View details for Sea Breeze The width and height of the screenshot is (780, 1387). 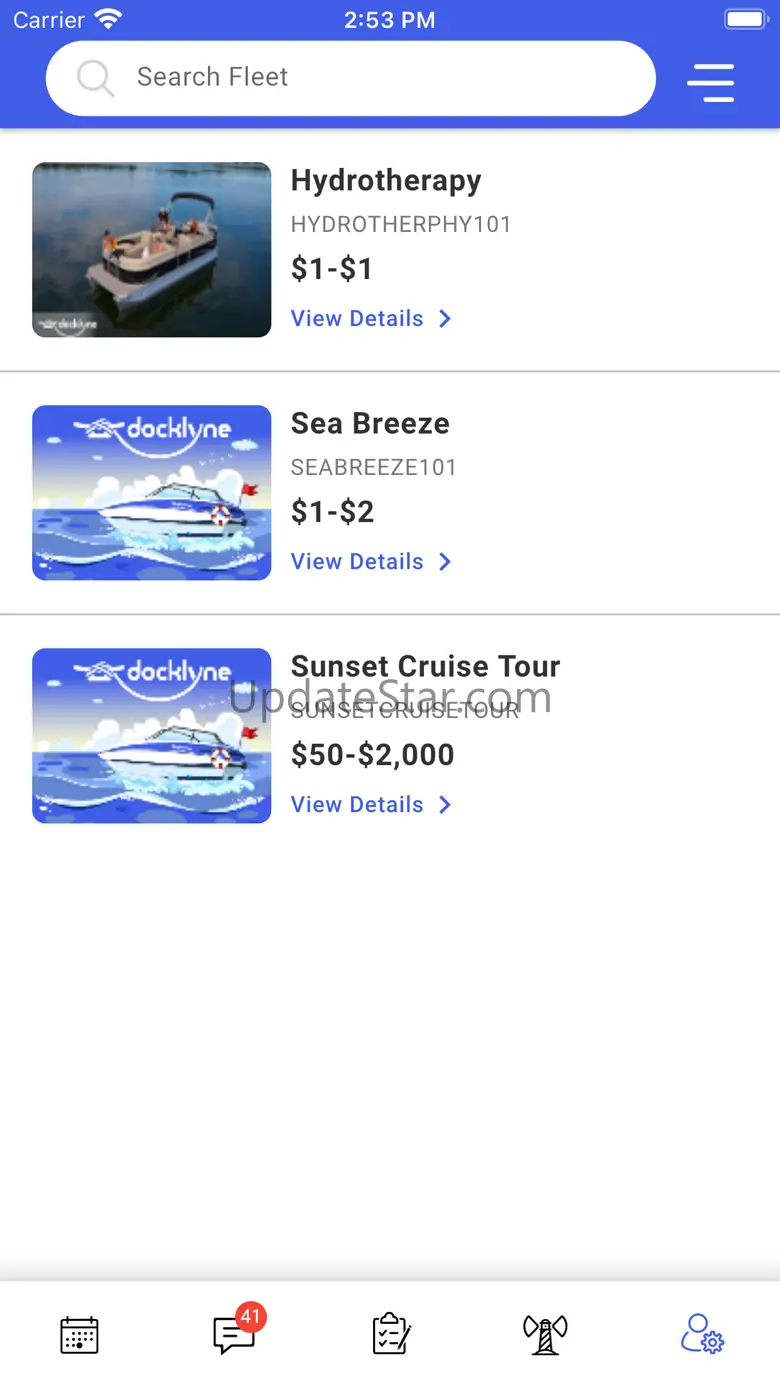(x=357, y=562)
